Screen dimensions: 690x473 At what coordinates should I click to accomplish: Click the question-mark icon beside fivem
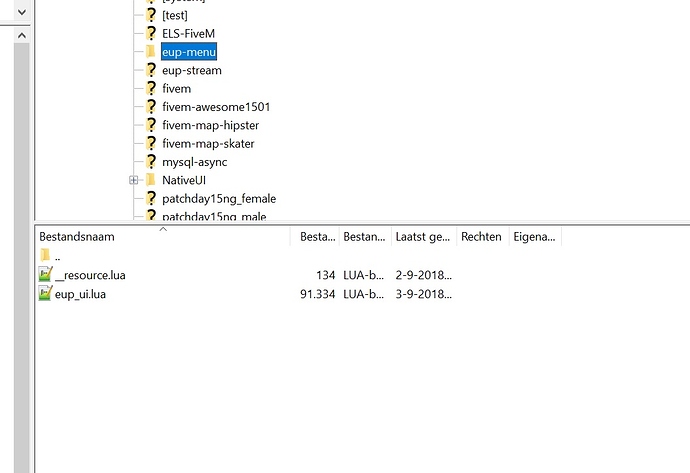151,88
